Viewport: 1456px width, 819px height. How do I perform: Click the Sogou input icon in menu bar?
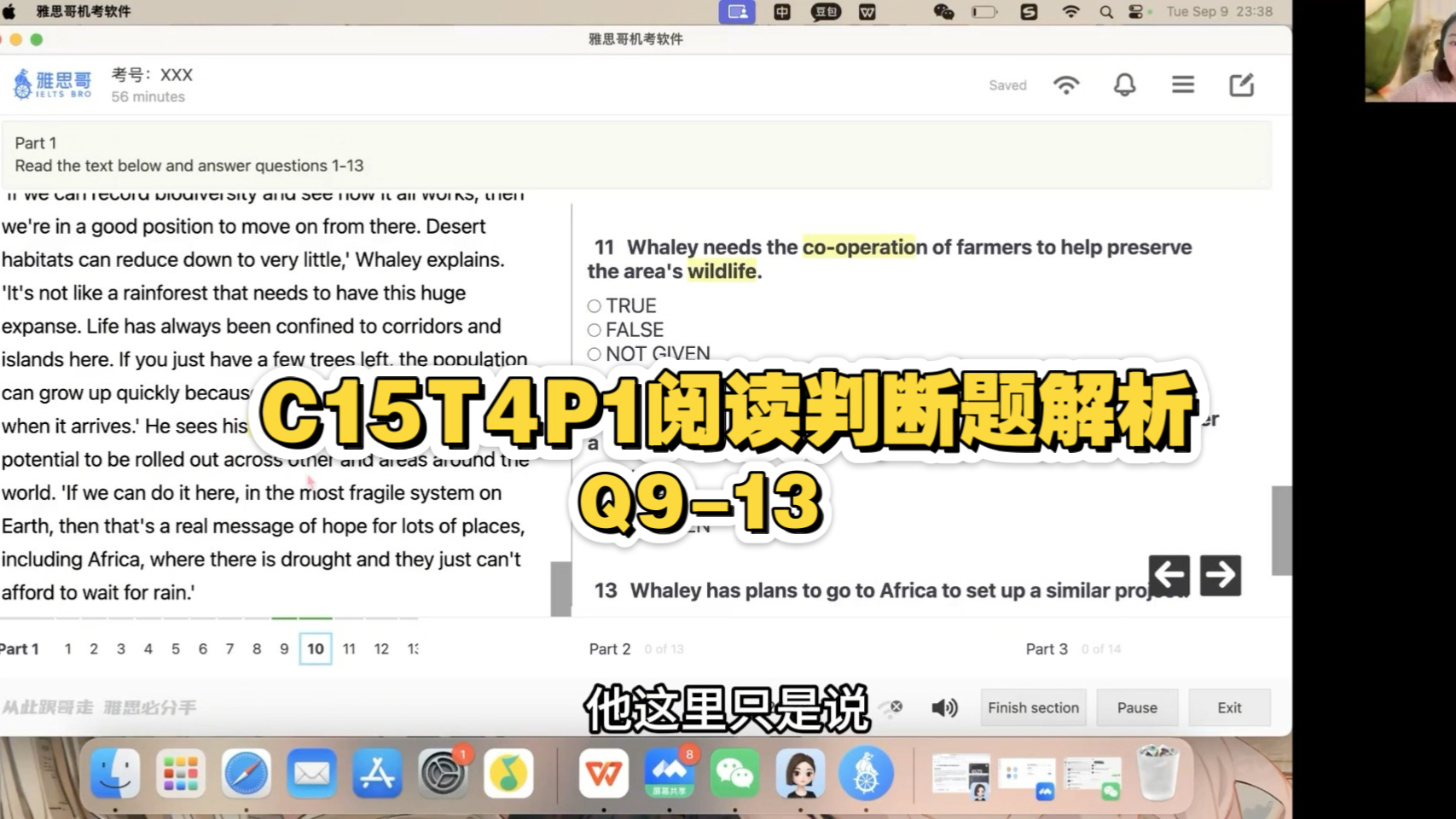click(x=1029, y=11)
